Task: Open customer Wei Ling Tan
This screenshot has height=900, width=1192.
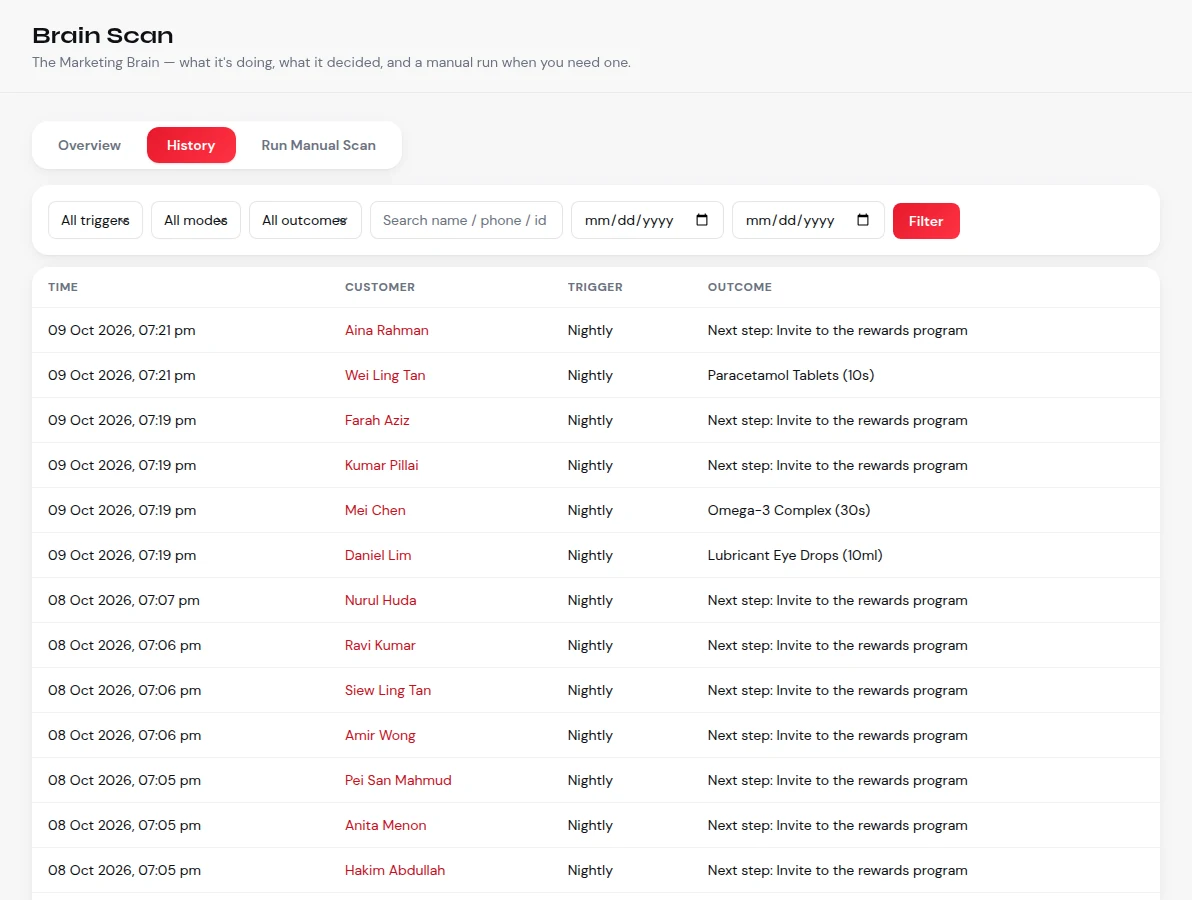Action: click(x=385, y=375)
